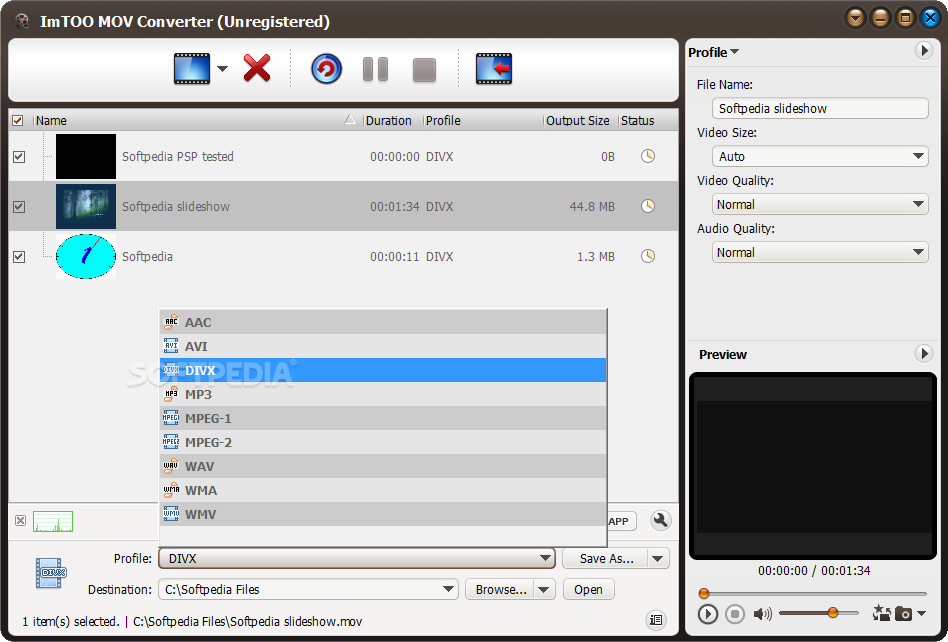Pause conversion with the pause button

(x=375, y=70)
